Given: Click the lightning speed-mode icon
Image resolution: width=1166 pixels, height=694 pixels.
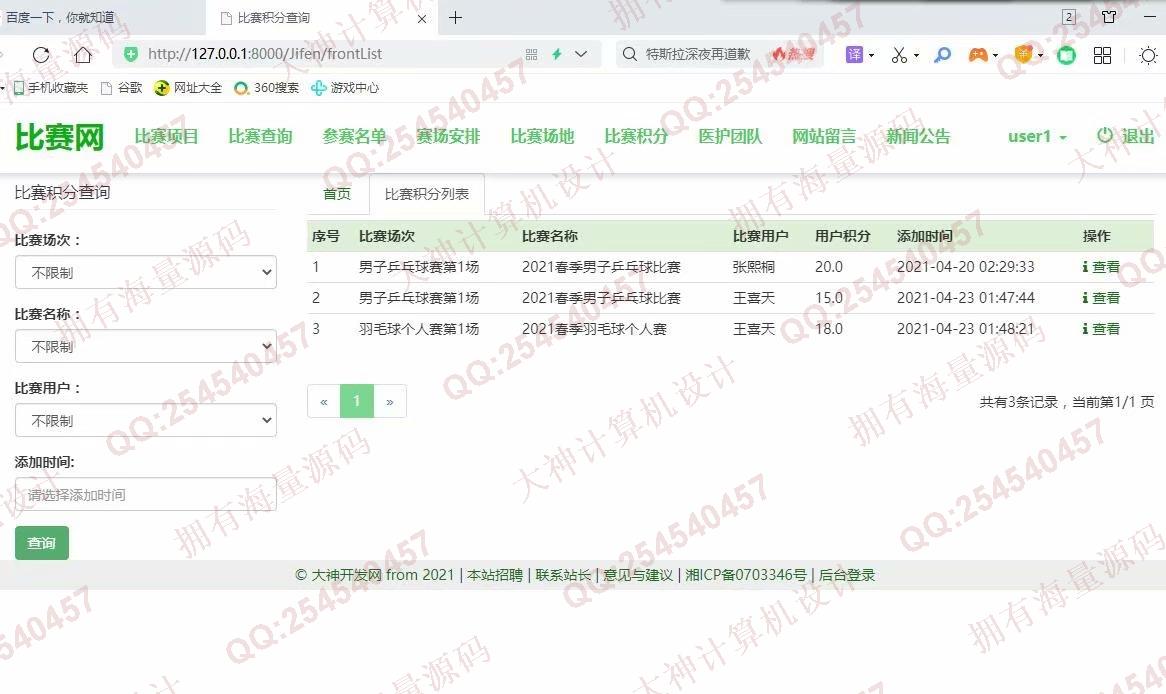Looking at the screenshot, I should pyautogui.click(x=556, y=54).
